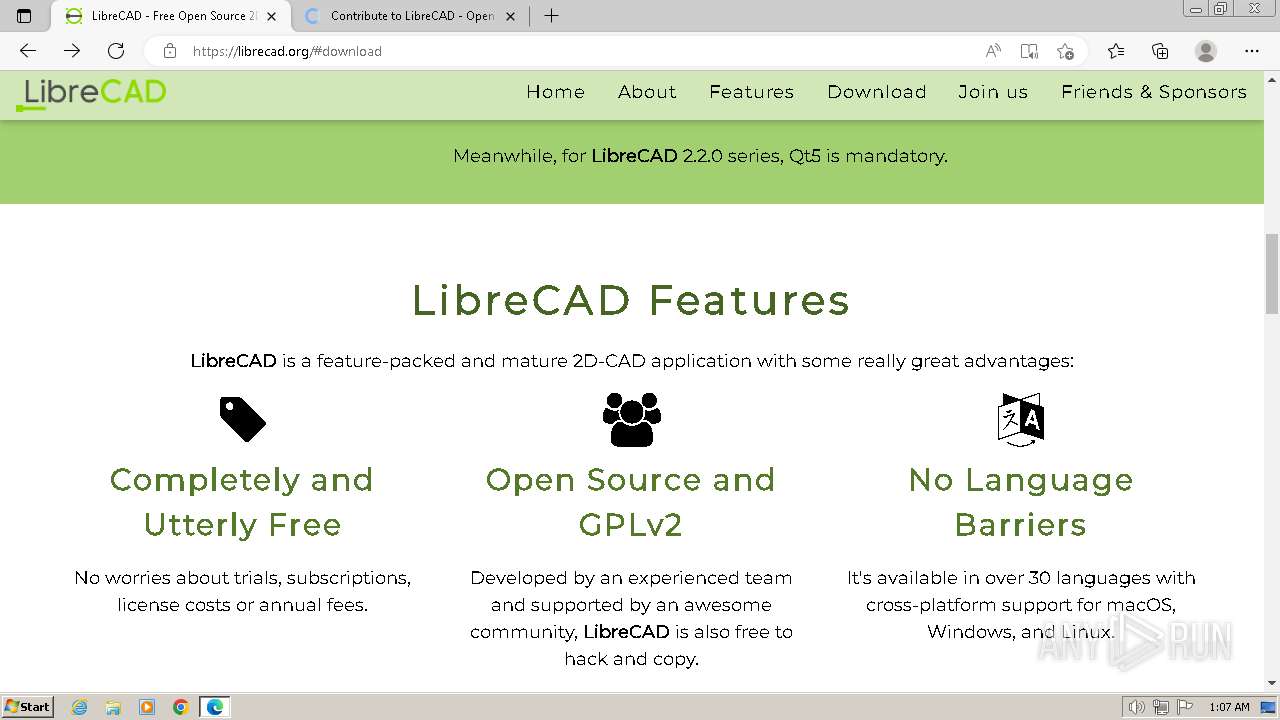Open immersive reader / translate icon

1029,51
